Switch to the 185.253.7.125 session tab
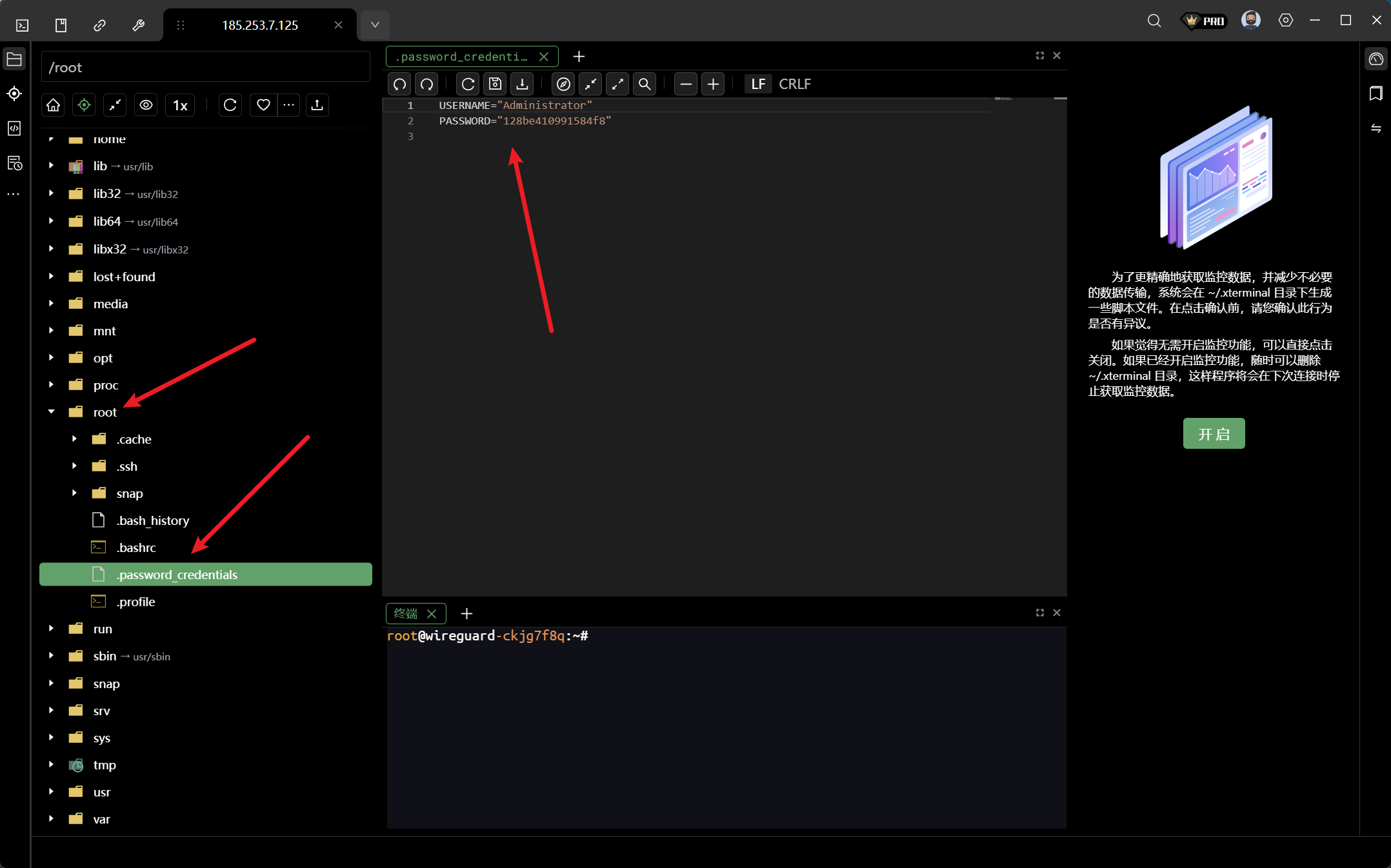This screenshot has width=1391, height=868. [260, 25]
